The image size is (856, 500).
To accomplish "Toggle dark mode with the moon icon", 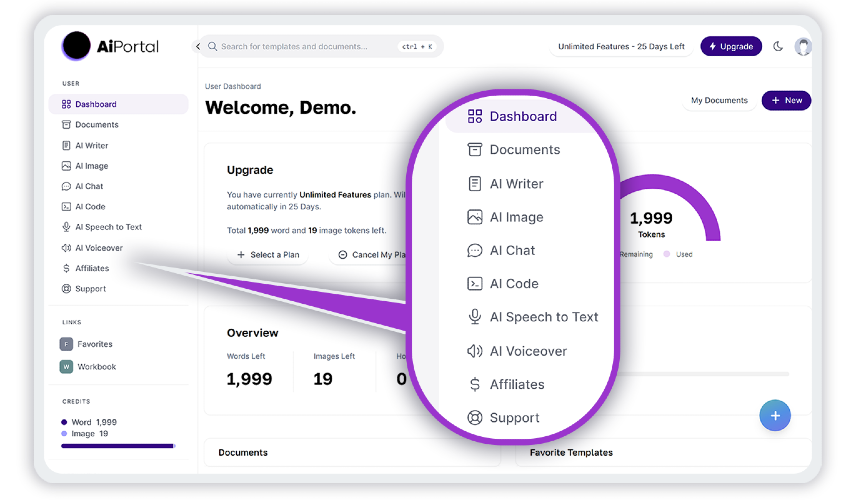I will (x=778, y=46).
